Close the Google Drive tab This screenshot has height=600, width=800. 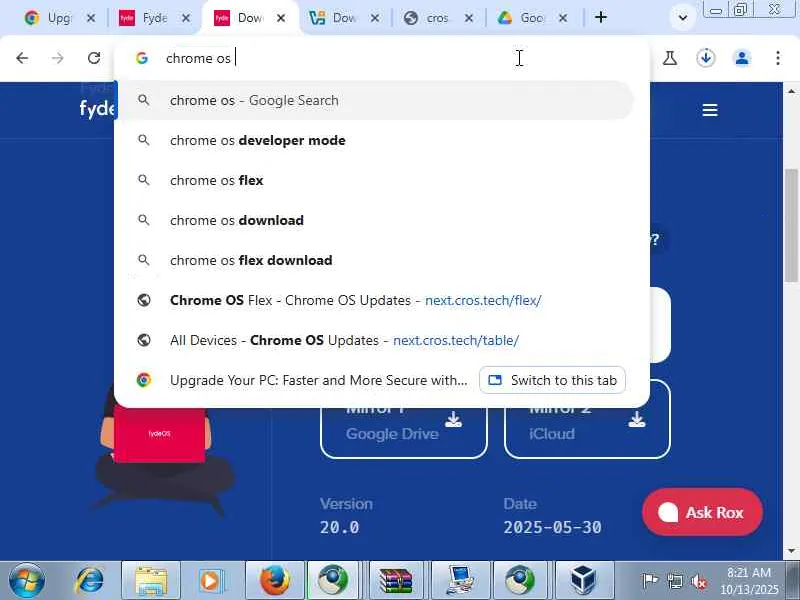click(x=563, y=18)
